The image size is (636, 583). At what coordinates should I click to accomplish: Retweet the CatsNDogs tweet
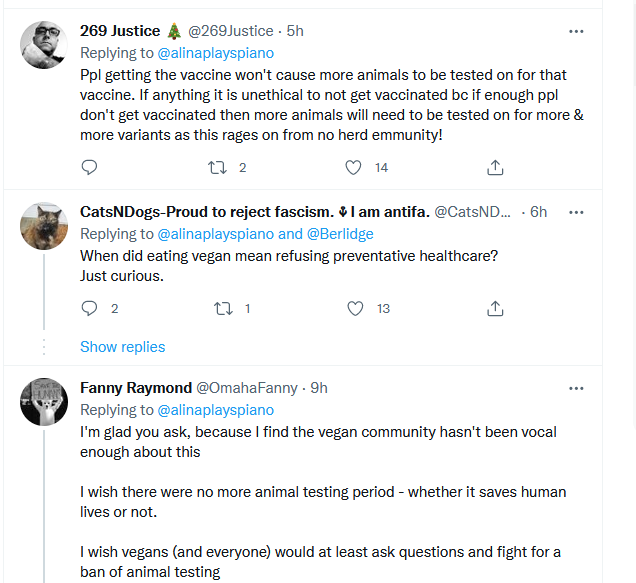click(x=224, y=309)
